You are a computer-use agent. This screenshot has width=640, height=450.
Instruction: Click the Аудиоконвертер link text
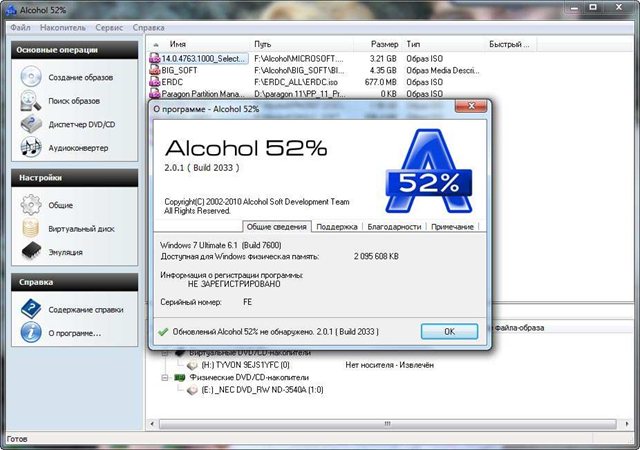pos(78,148)
